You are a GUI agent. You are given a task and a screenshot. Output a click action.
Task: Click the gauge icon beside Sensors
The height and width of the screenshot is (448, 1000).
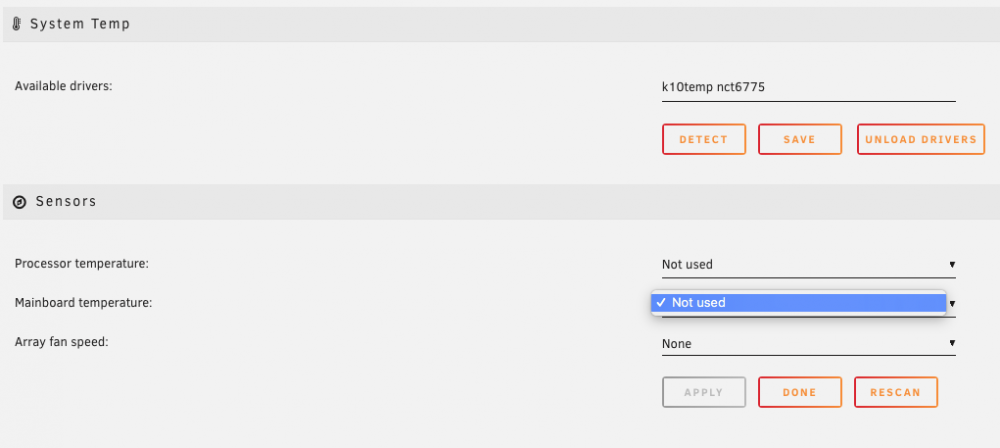20,202
